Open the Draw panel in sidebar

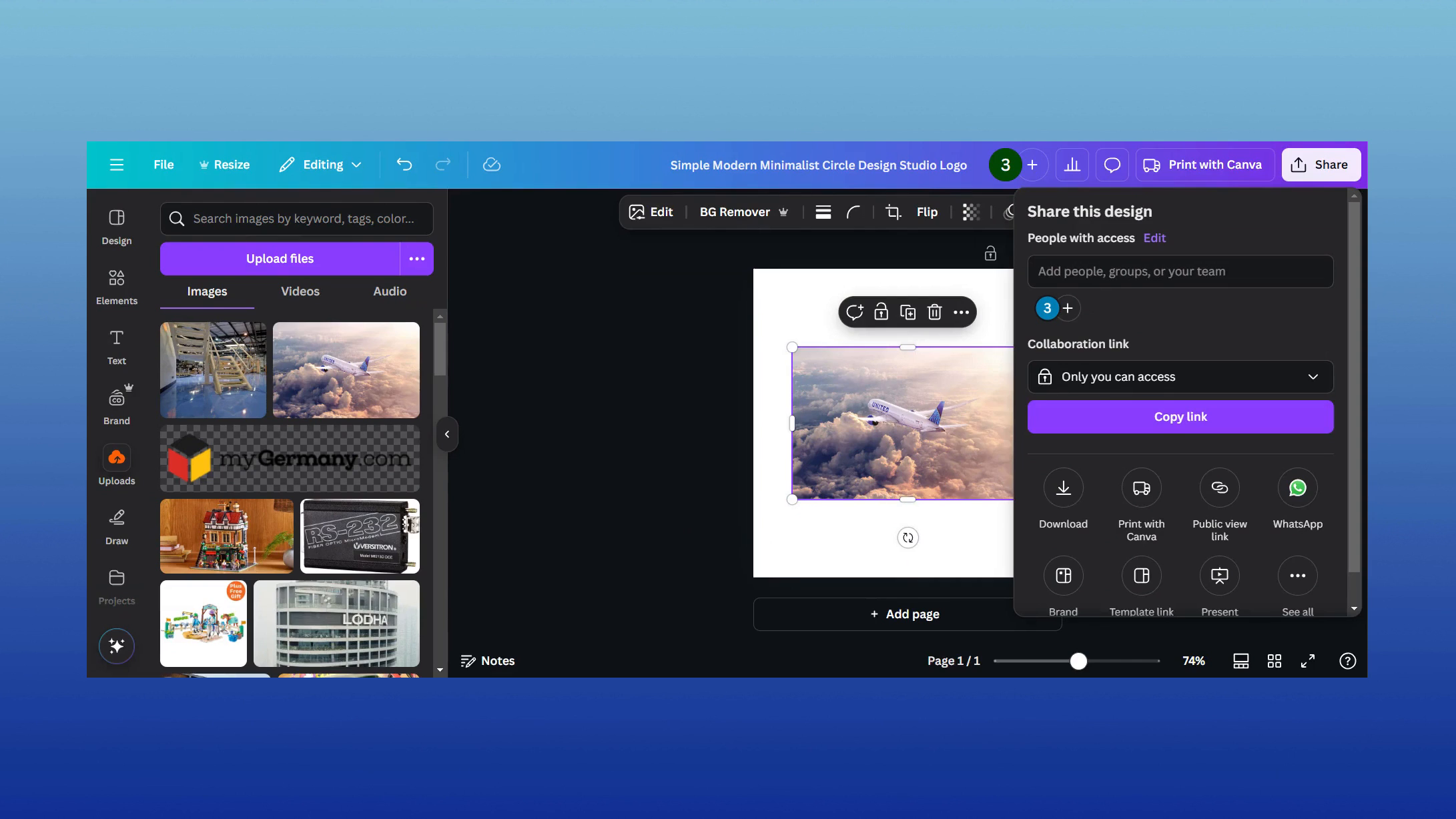[x=116, y=525]
